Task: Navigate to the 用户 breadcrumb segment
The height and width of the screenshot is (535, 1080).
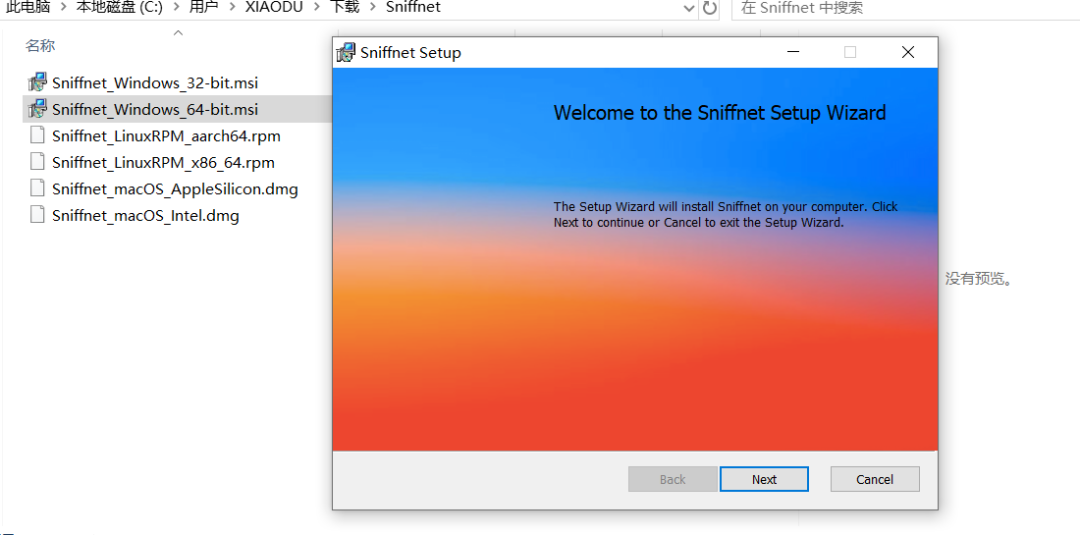Action: tap(204, 8)
